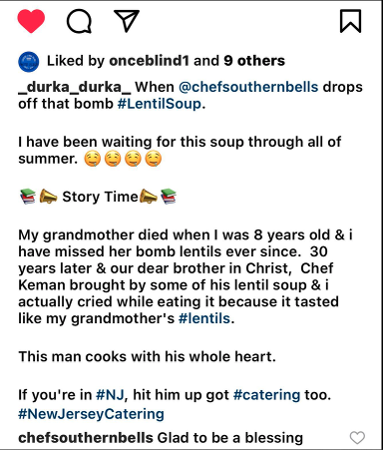Image resolution: width=383 pixels, height=450 pixels.
Task: Open the #NewJerseyCatering hashtag
Action: [x=91, y=414]
